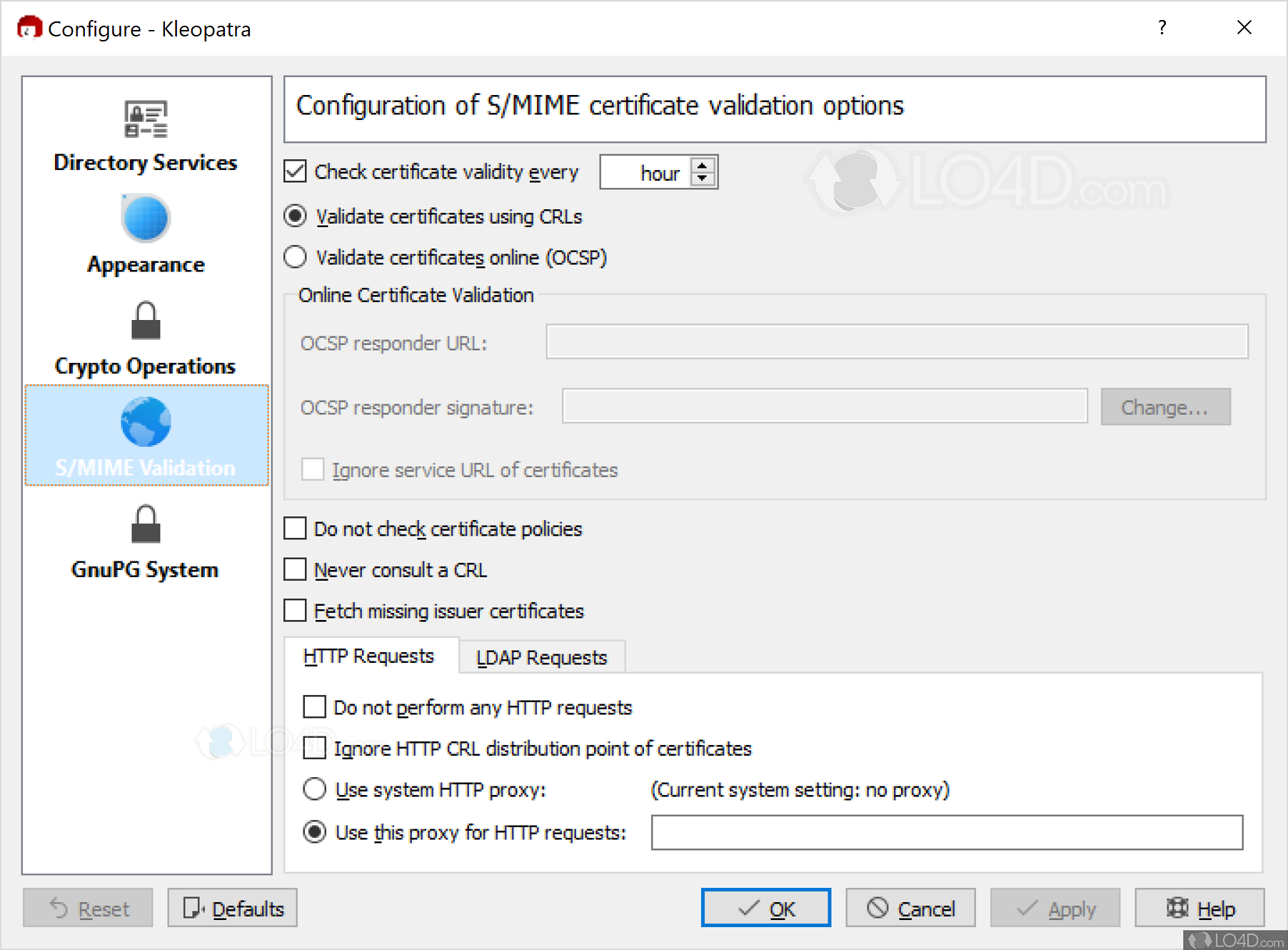Click the Reset icon button
The width and height of the screenshot is (1288, 950).
[60, 908]
